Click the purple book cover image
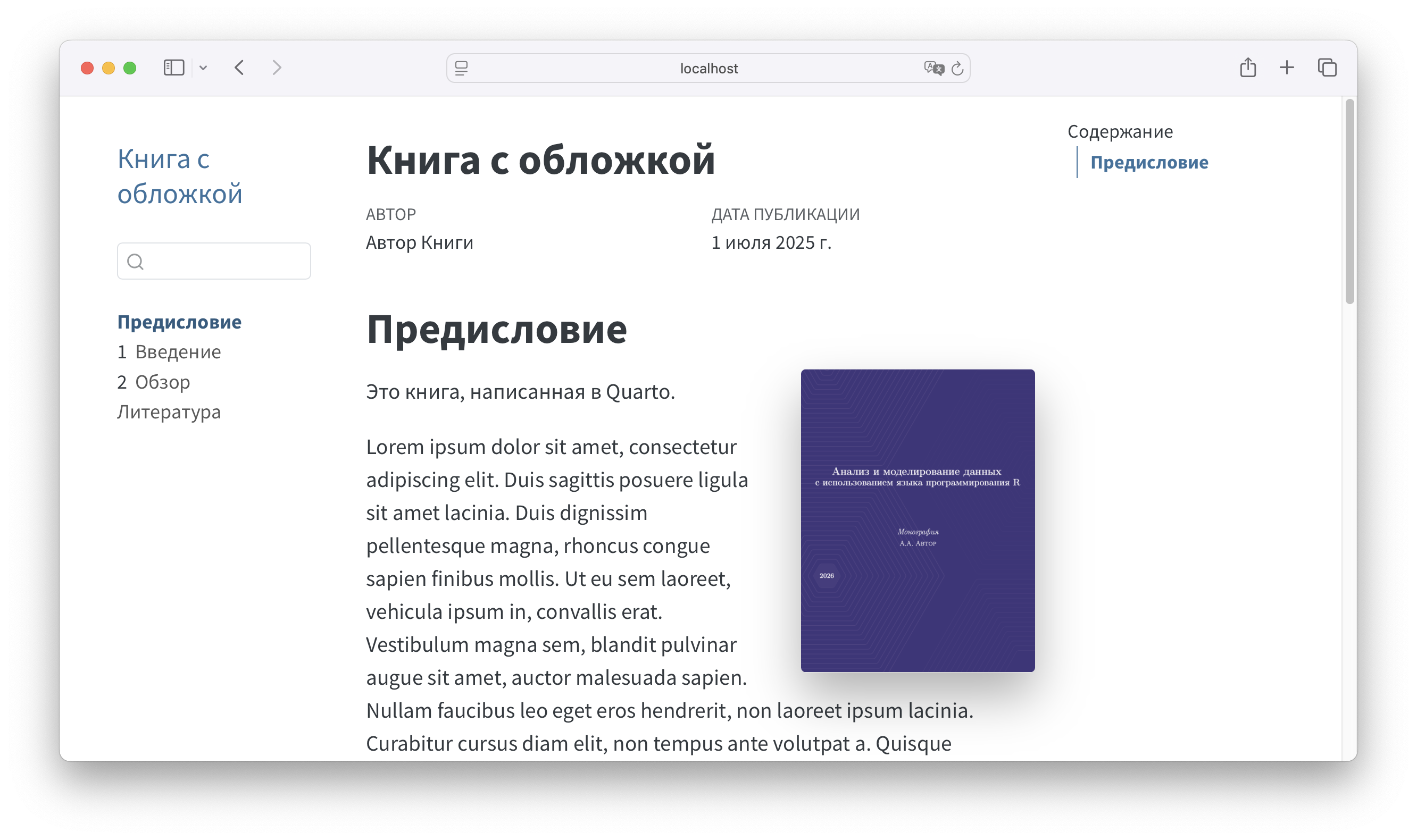Image resolution: width=1417 pixels, height=840 pixels. [x=917, y=520]
